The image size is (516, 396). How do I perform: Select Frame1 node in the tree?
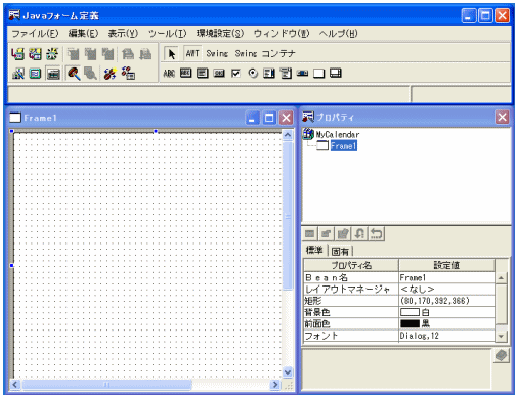pos(343,146)
